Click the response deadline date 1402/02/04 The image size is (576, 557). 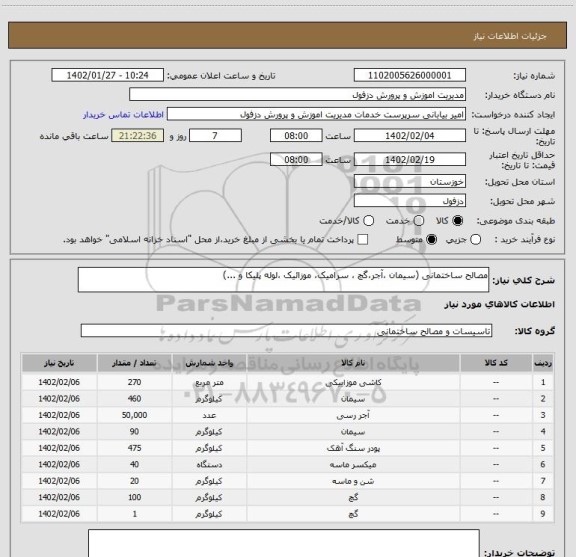(410, 136)
